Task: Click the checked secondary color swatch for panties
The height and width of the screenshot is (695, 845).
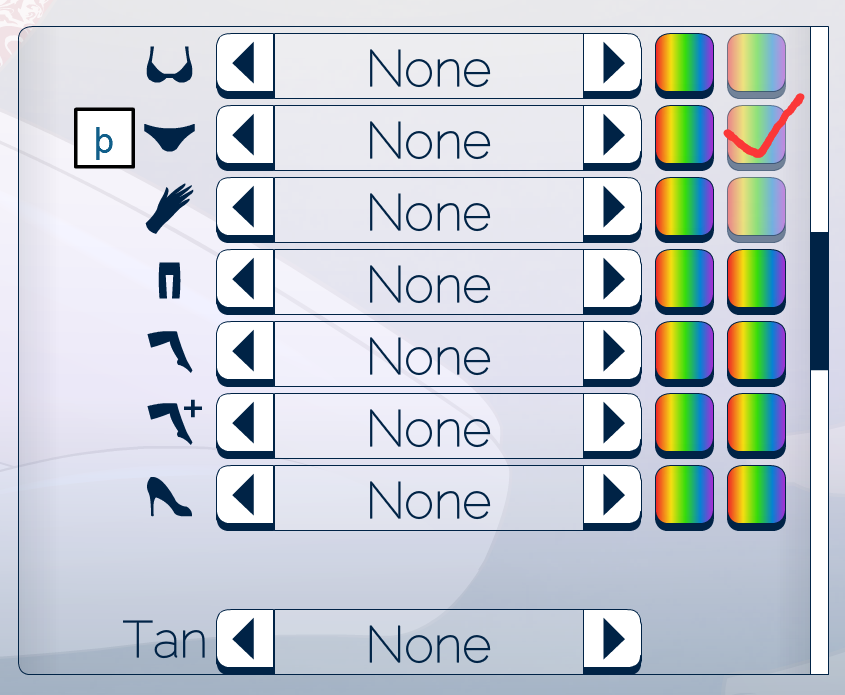Action: coord(756,136)
